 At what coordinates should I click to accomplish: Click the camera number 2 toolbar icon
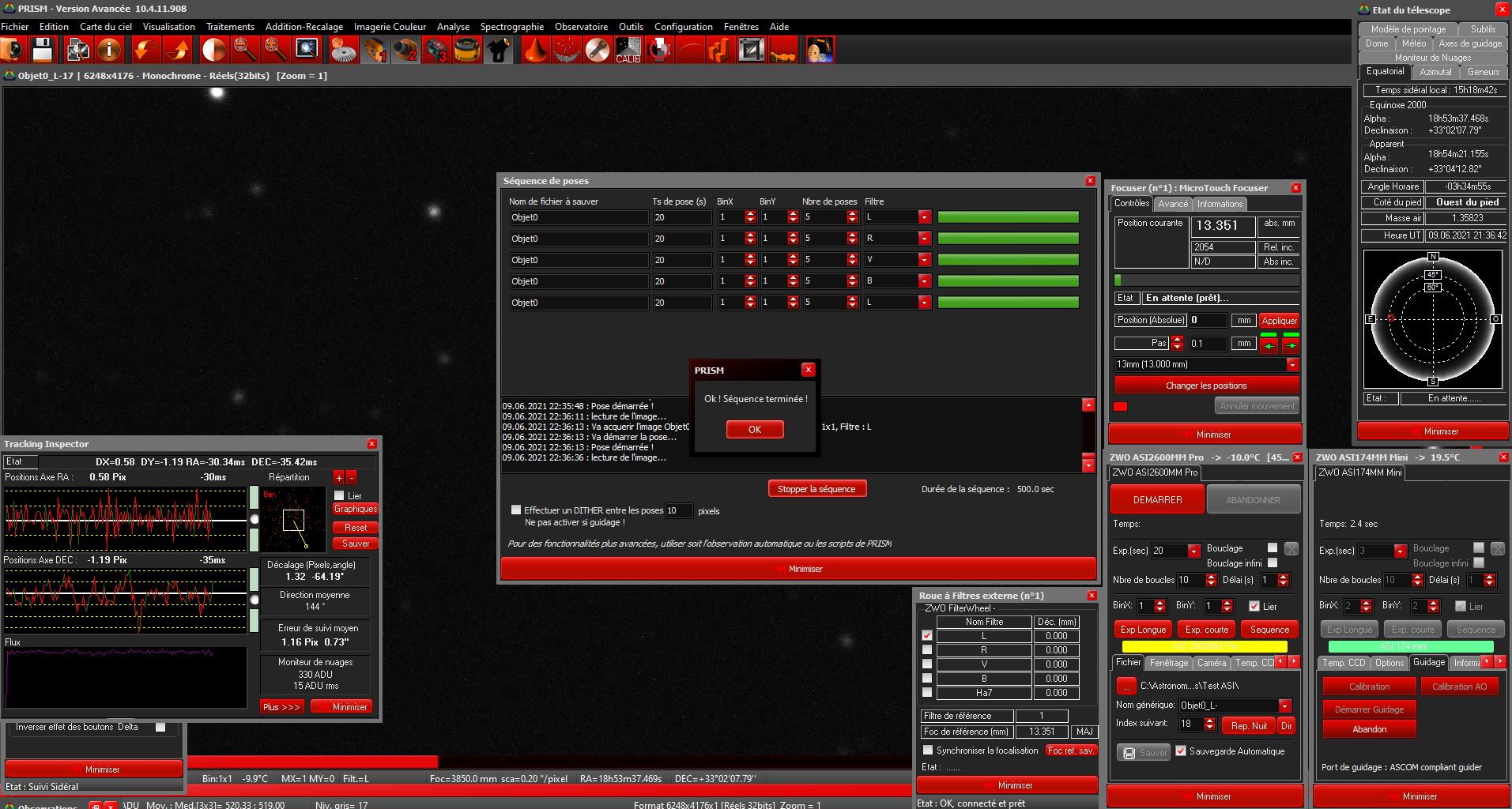pyautogui.click(x=405, y=51)
